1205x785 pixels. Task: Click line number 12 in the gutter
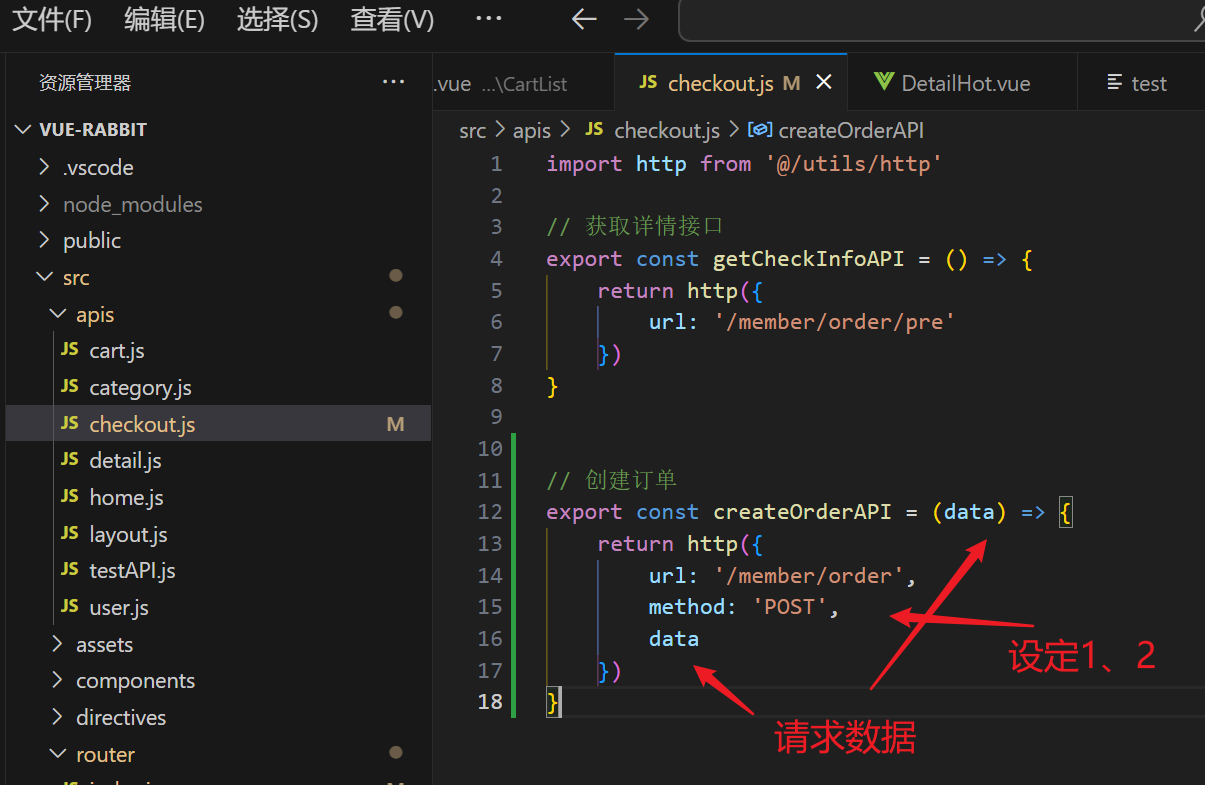490,512
